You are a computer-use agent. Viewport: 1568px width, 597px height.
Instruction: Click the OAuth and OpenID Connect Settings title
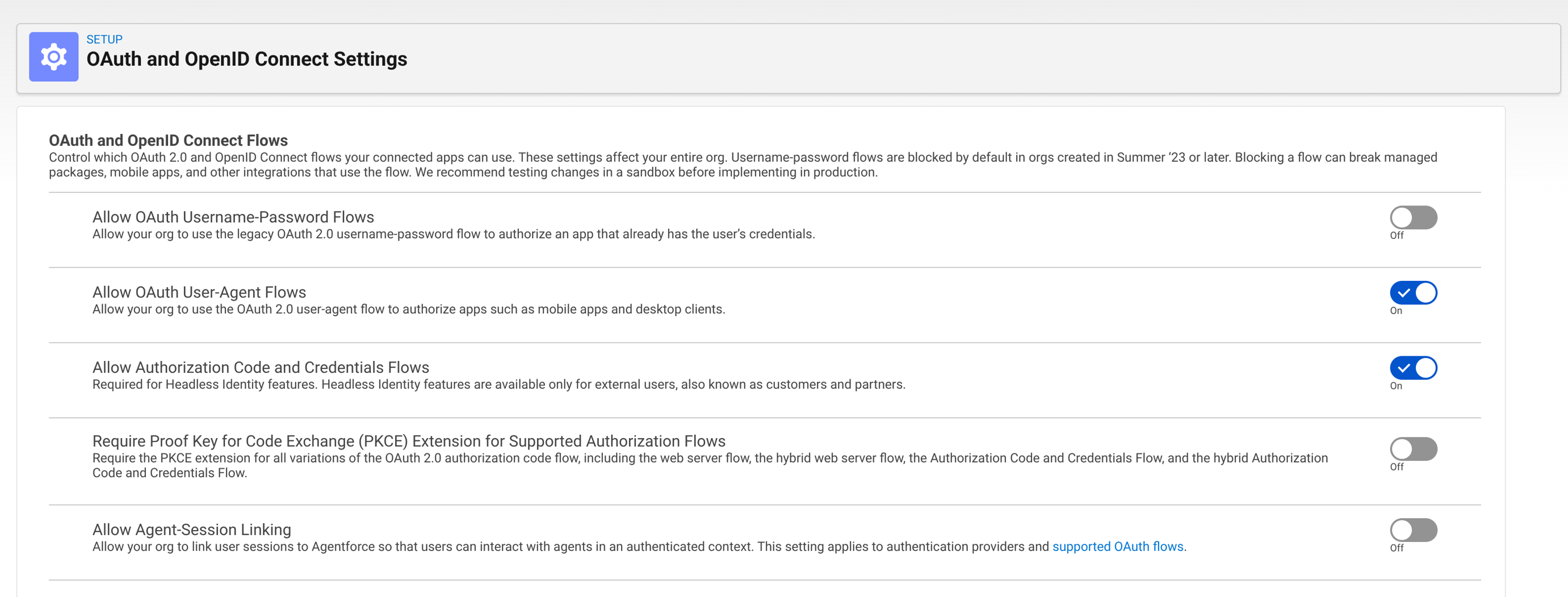(246, 59)
